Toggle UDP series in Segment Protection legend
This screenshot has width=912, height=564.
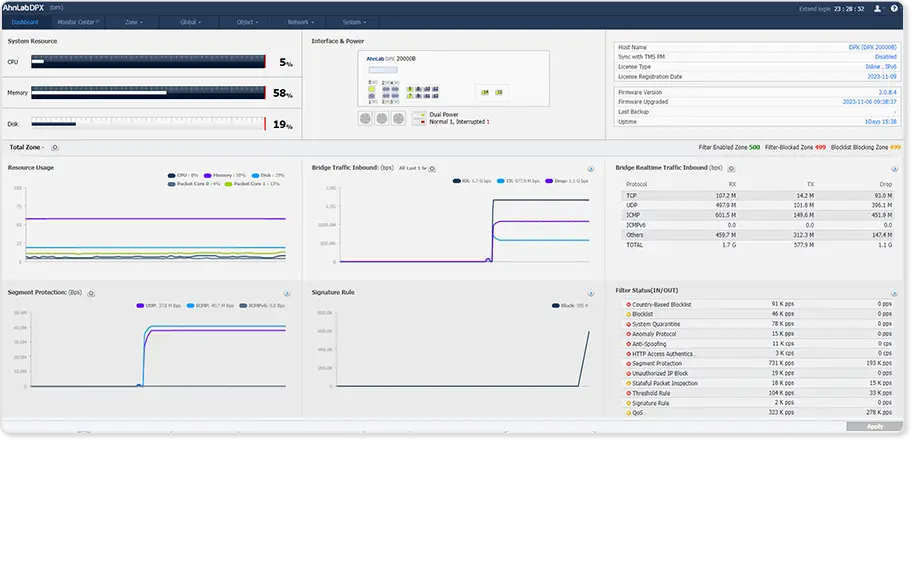coord(158,306)
